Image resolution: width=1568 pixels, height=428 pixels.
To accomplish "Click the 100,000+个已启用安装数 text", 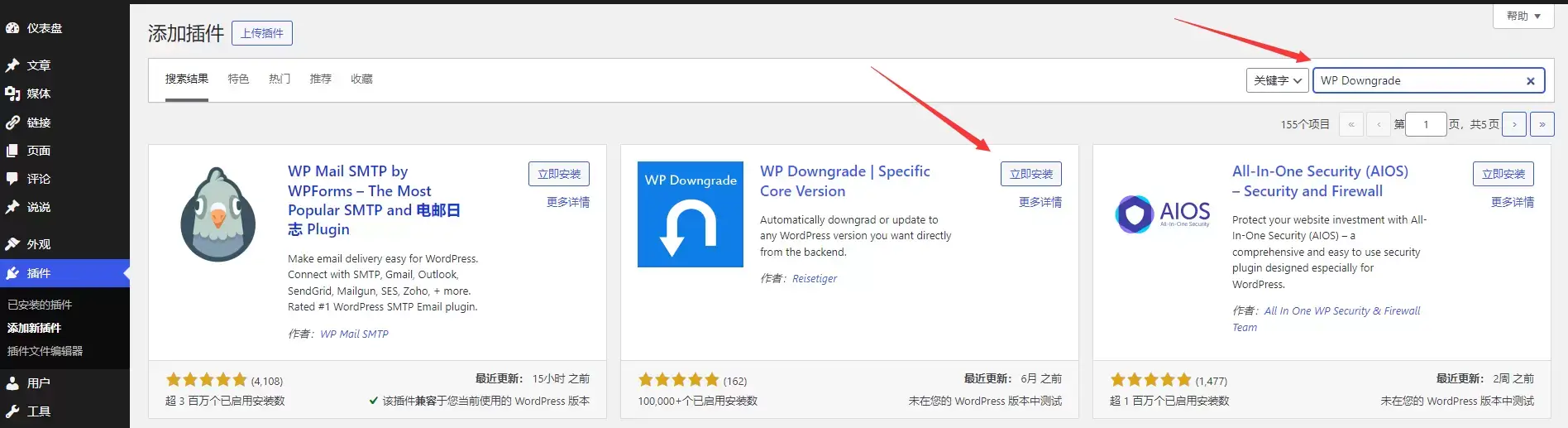I will point(698,401).
